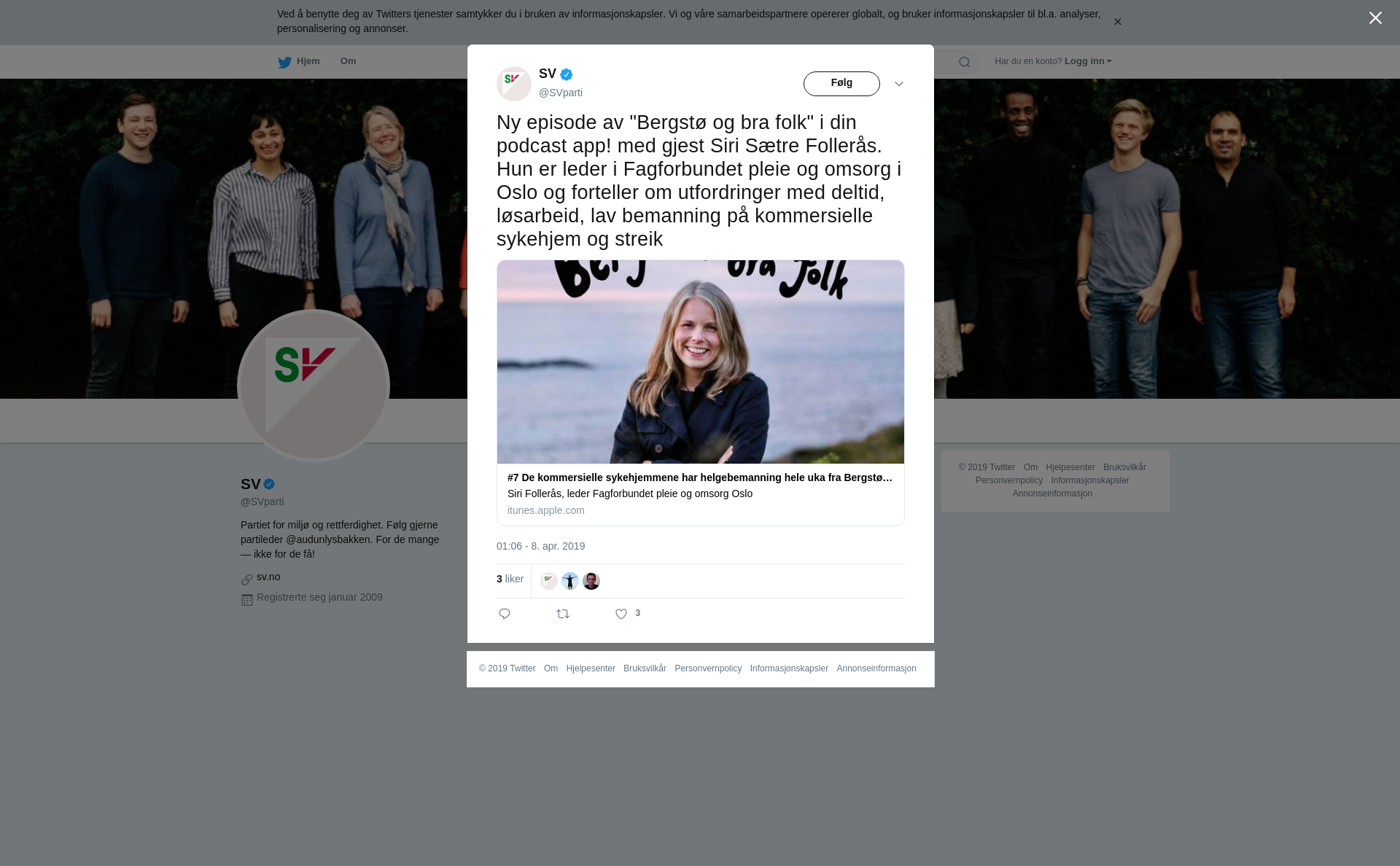
Task: Open Informasjonskapsler in right sidebar footer
Action: tap(1090, 480)
